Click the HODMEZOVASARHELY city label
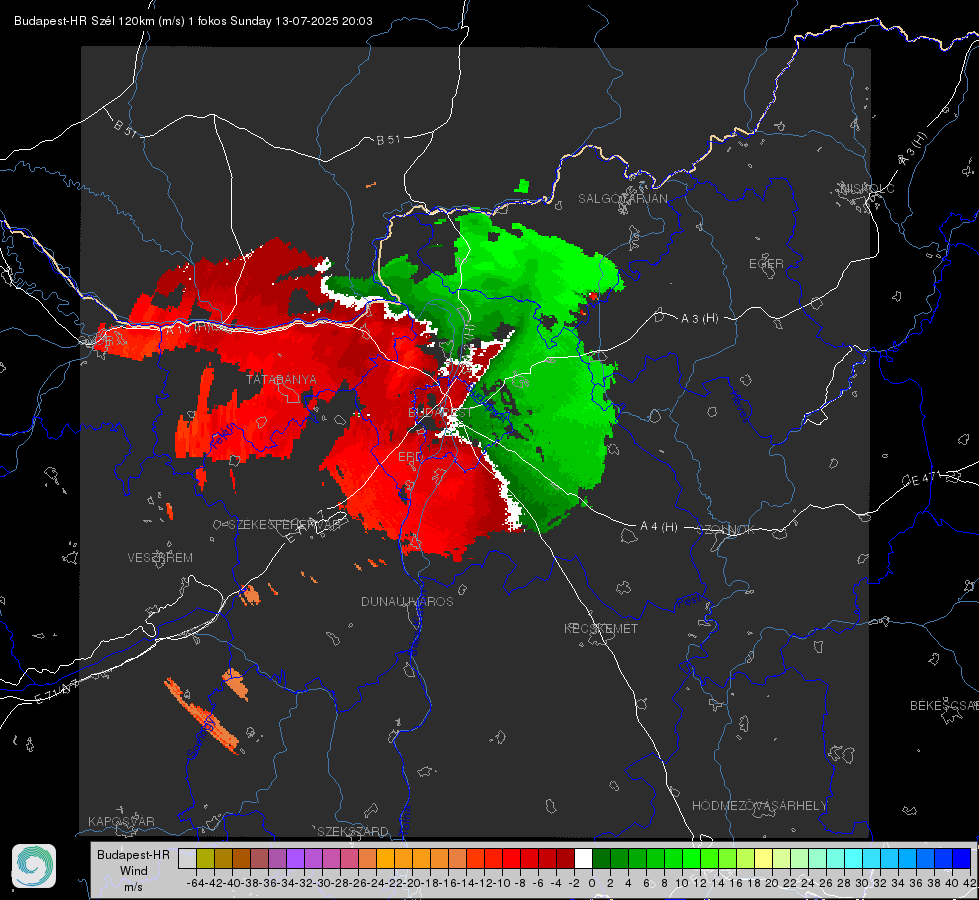Screen dimensions: 979x900 [759, 806]
